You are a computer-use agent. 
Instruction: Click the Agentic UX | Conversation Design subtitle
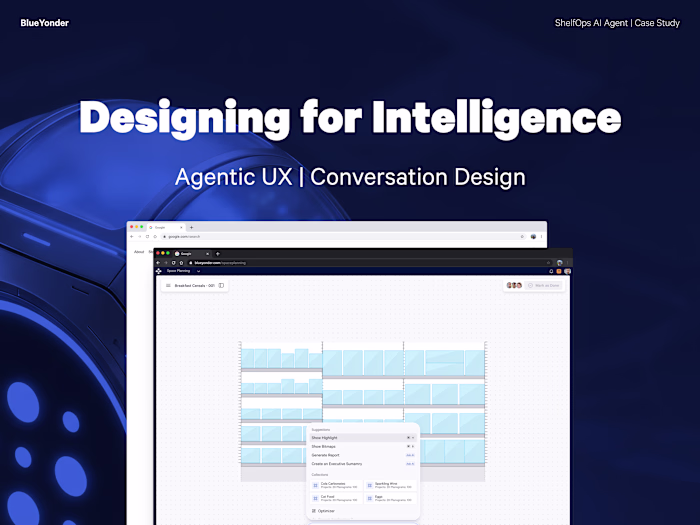click(350, 177)
